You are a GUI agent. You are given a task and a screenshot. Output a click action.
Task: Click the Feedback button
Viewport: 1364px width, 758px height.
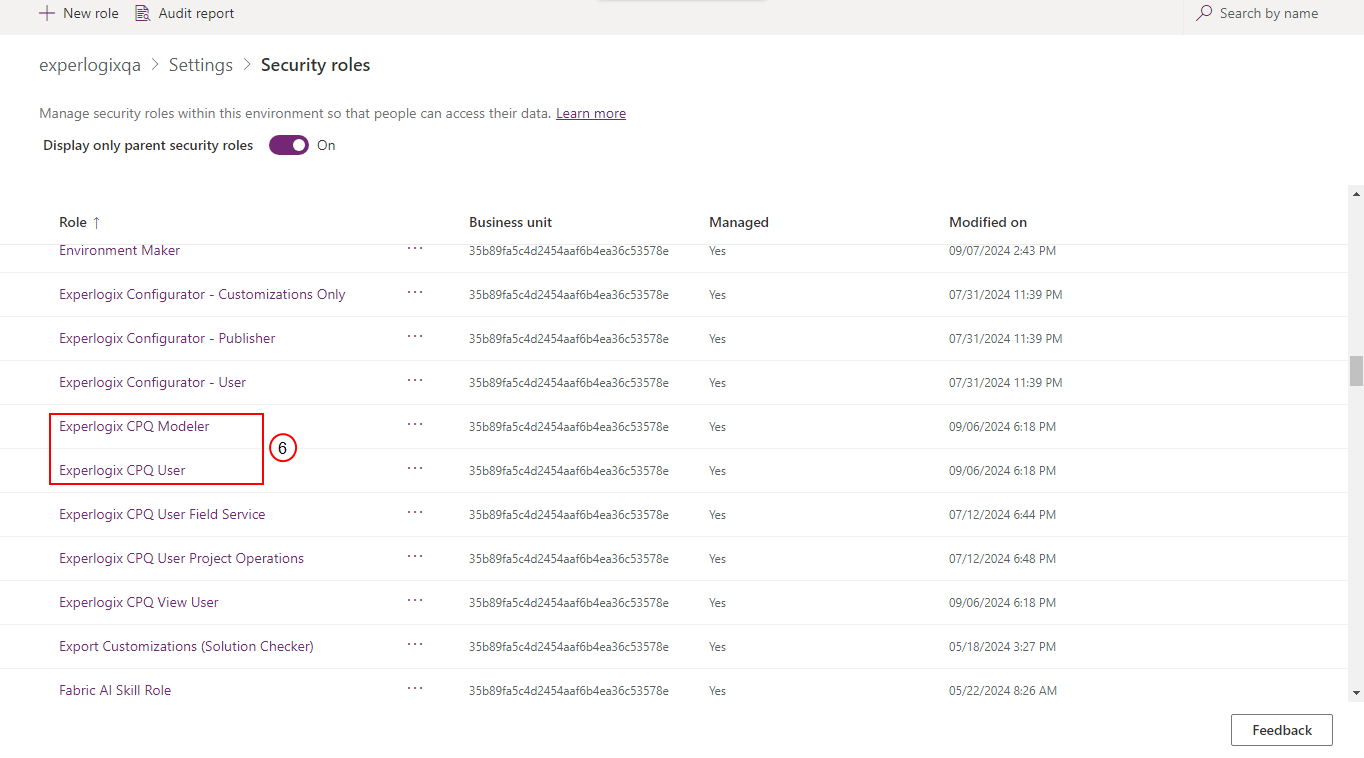click(1282, 730)
